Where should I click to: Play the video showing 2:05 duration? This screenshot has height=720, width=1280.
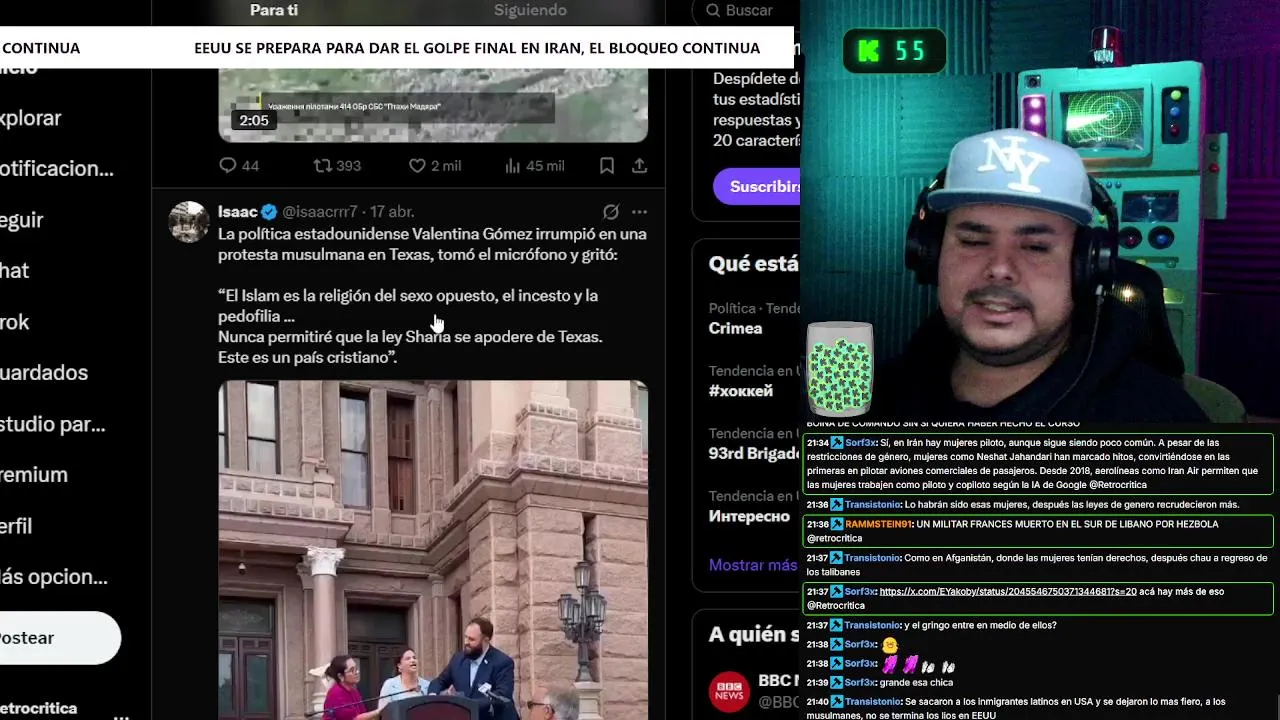click(433, 105)
